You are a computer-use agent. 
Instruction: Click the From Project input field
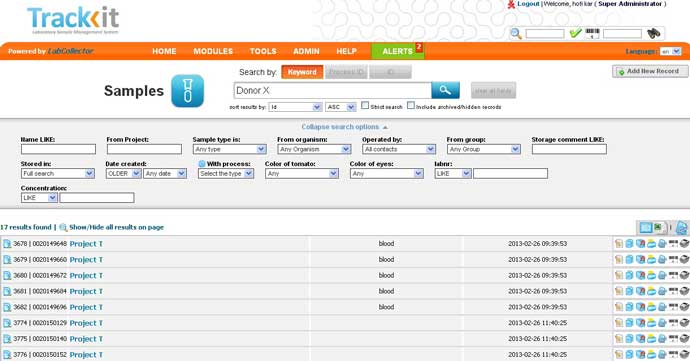click(144, 149)
